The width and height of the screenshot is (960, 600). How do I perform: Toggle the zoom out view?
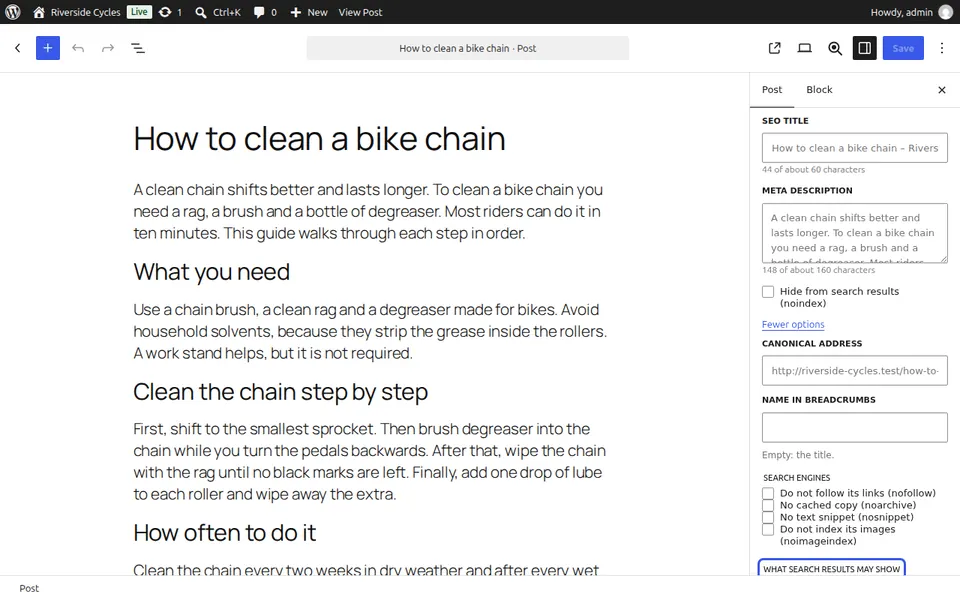(x=834, y=48)
